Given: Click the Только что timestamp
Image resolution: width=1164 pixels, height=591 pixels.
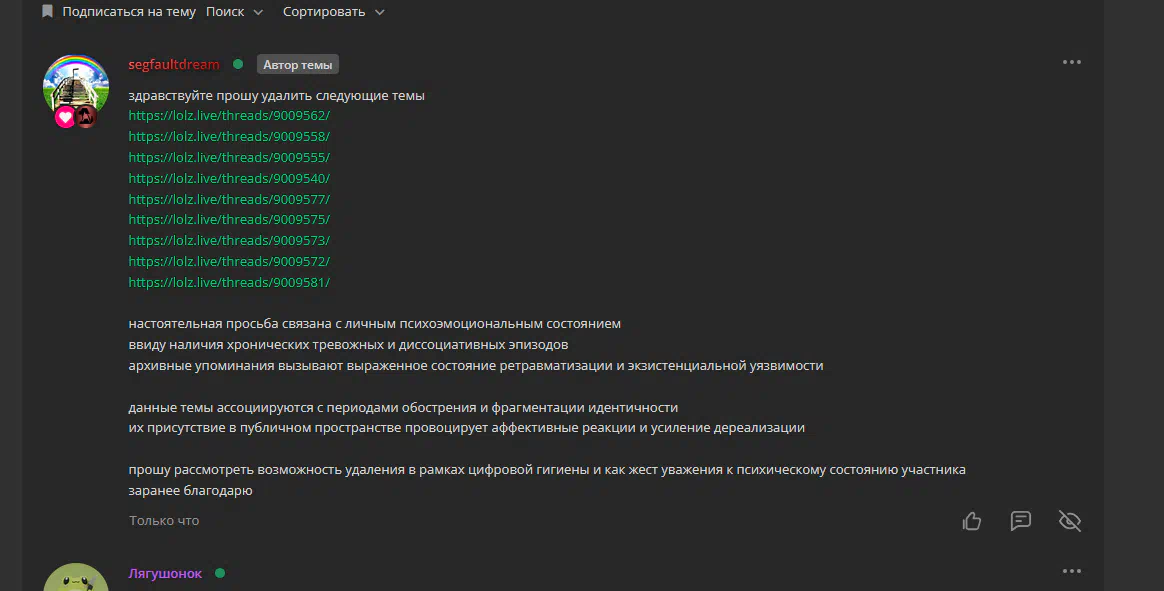Looking at the screenshot, I should point(164,520).
